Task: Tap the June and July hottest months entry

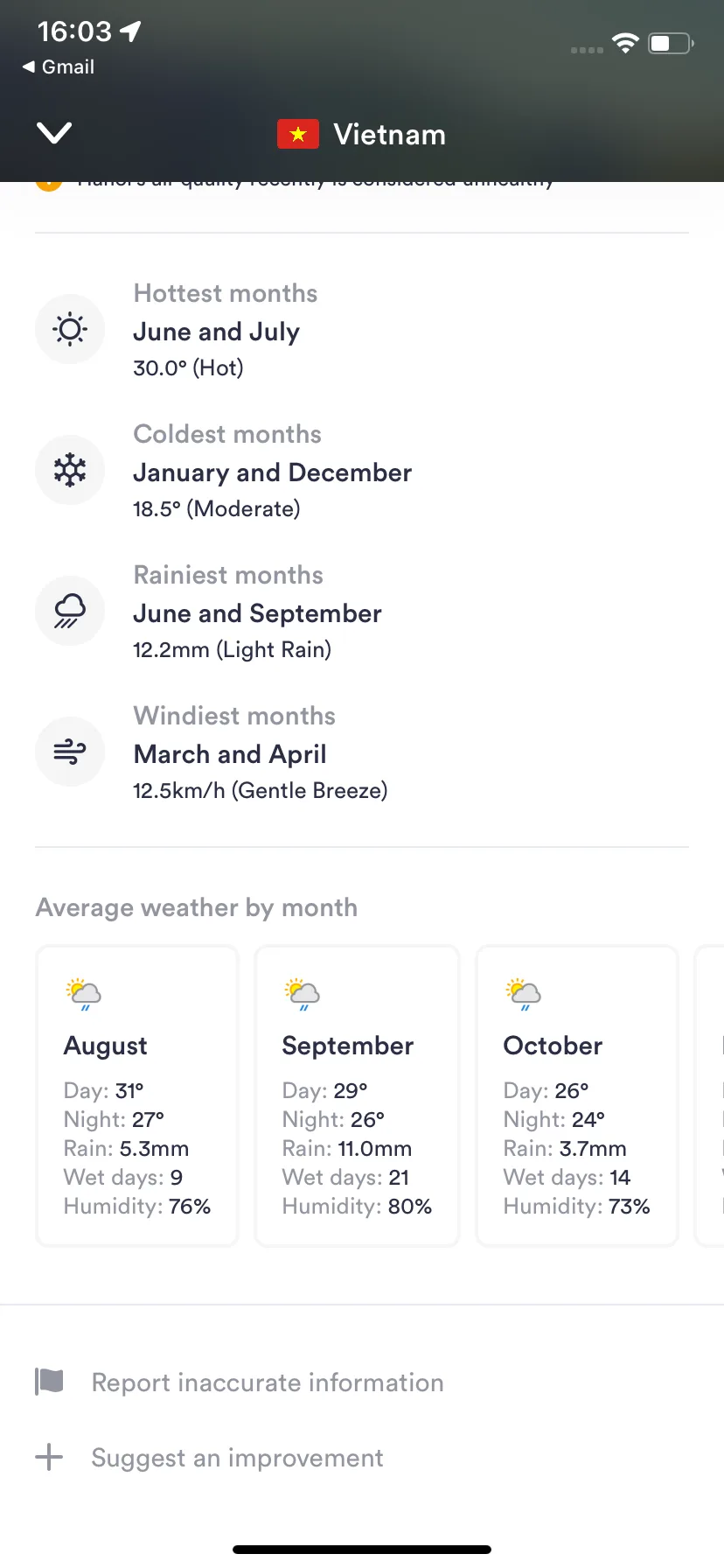Action: coord(217,332)
